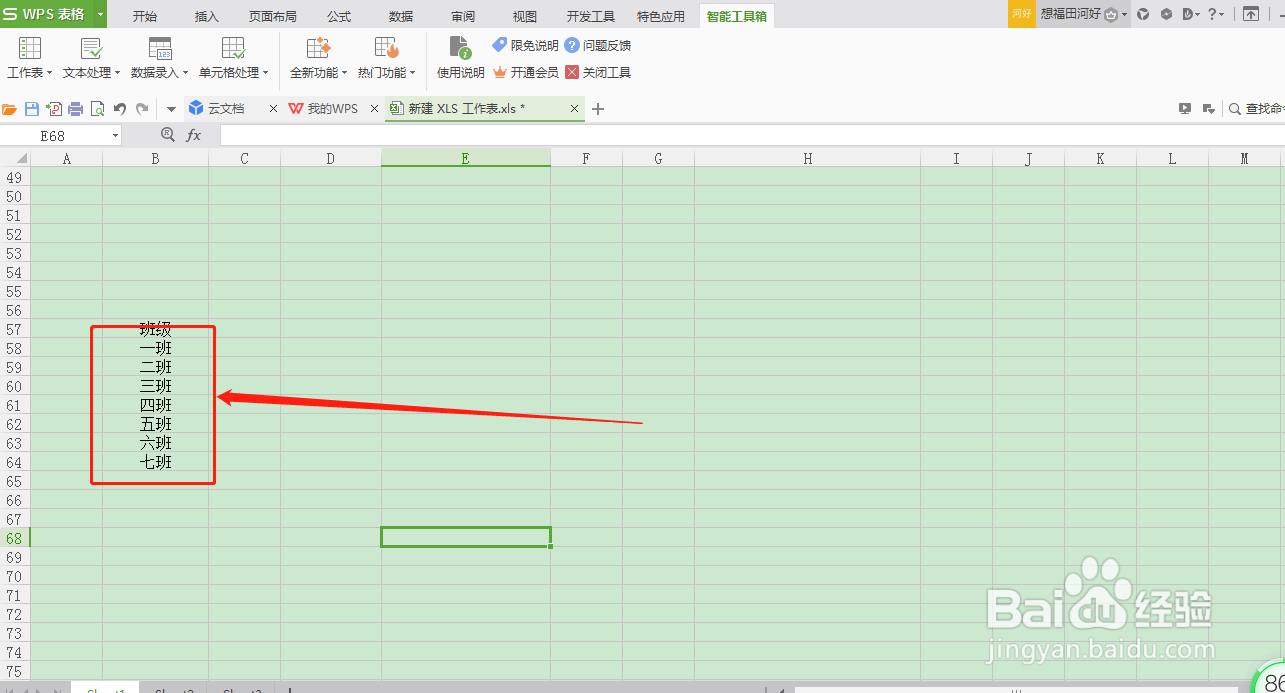Viewport: 1285px width, 693px height.
Task: Expand arrow next to WPS 表格 button
Action: click(100, 14)
